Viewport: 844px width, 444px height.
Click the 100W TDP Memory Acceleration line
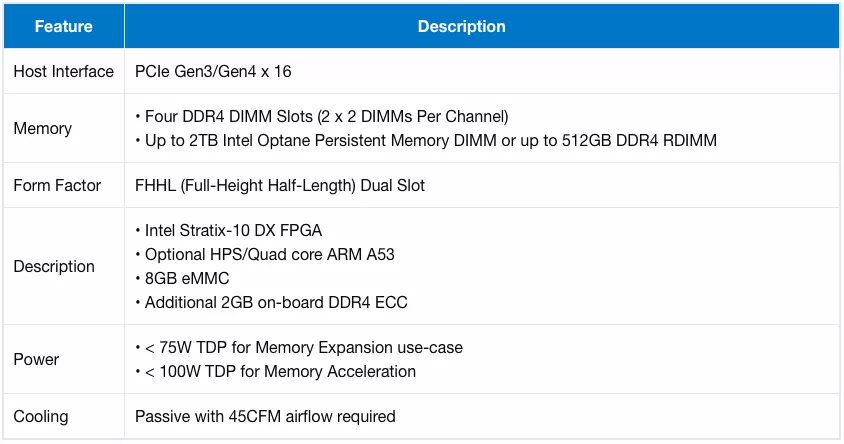coord(276,371)
